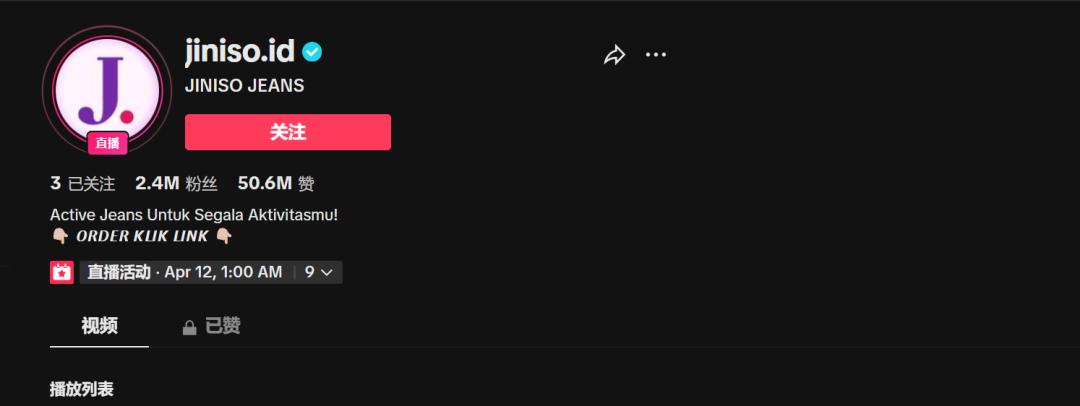Viewport: 1080px width, 406px height.
Task: Open the three-dot more options menu
Action: point(656,54)
